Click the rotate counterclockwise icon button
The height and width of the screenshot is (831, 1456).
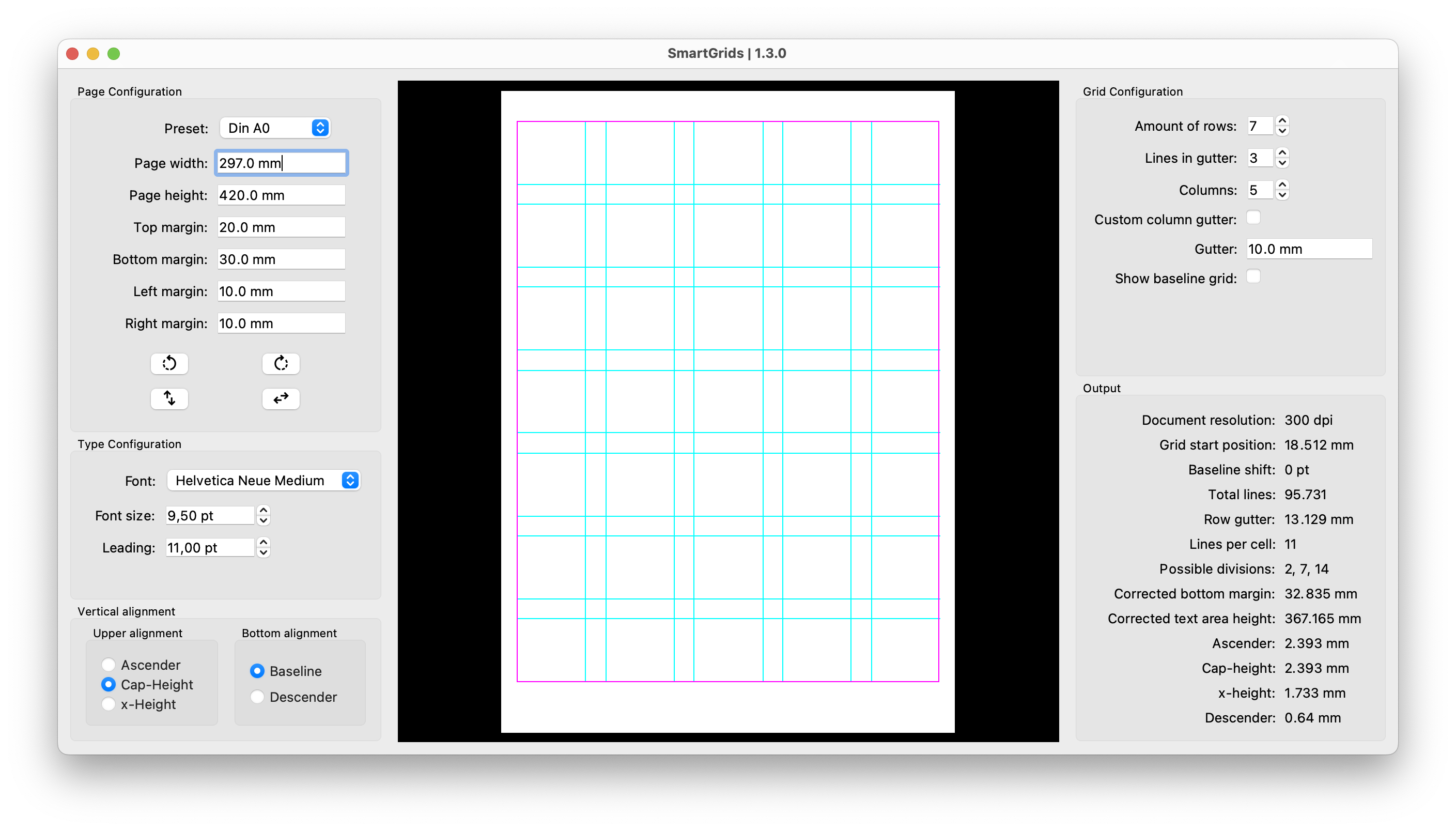tap(169, 364)
